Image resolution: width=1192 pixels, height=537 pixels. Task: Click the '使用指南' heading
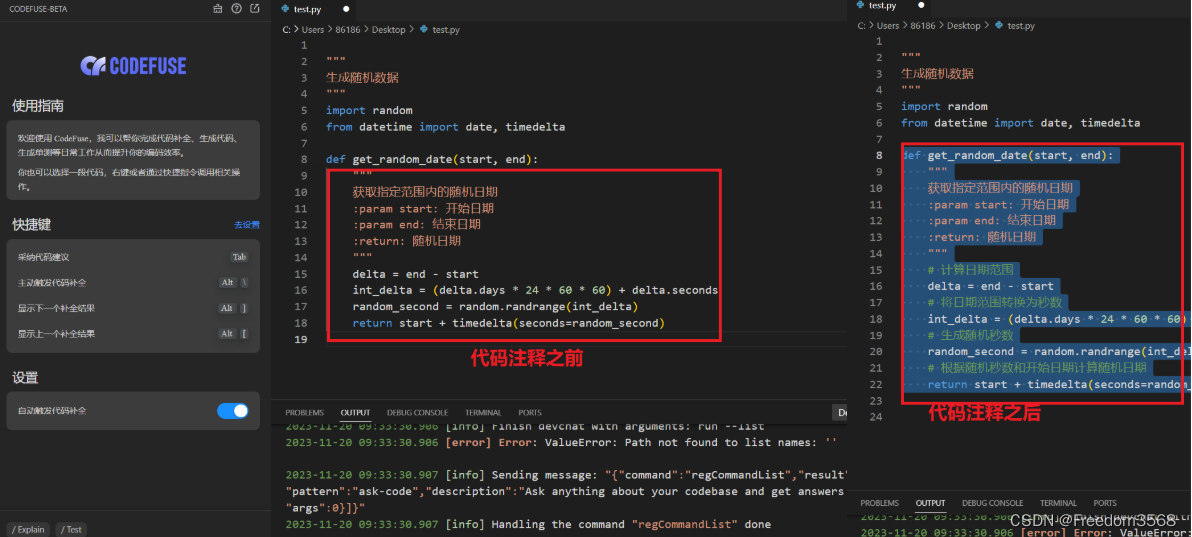37,106
